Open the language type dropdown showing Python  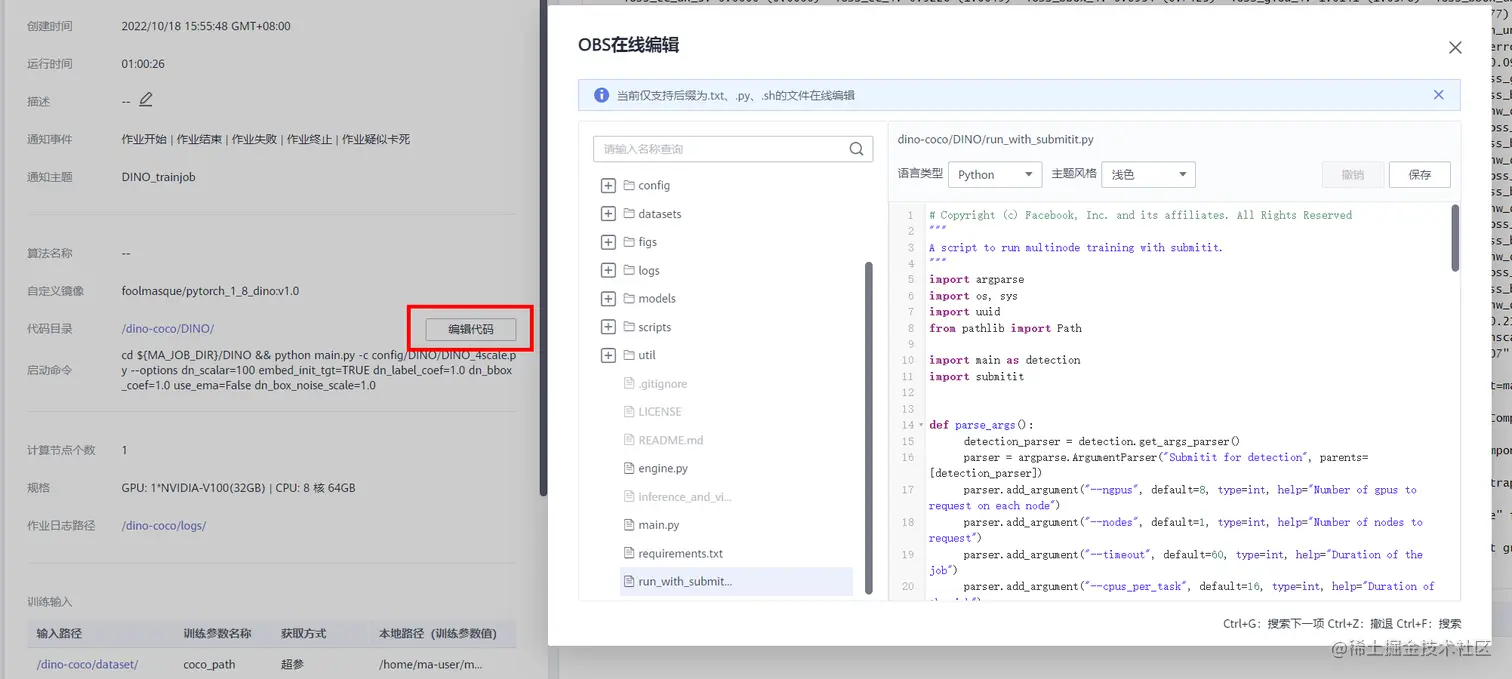(995, 174)
